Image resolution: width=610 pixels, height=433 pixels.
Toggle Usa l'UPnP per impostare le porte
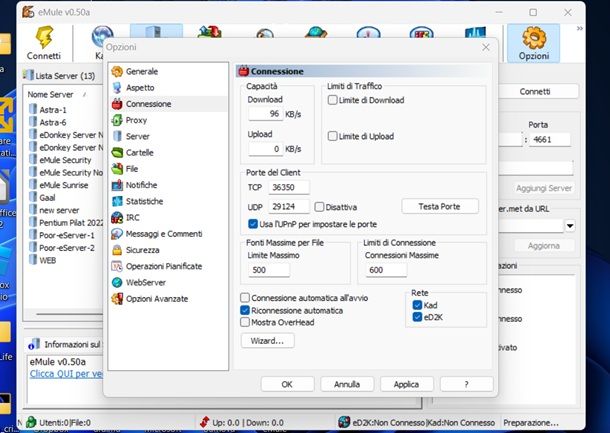pyautogui.click(x=253, y=224)
